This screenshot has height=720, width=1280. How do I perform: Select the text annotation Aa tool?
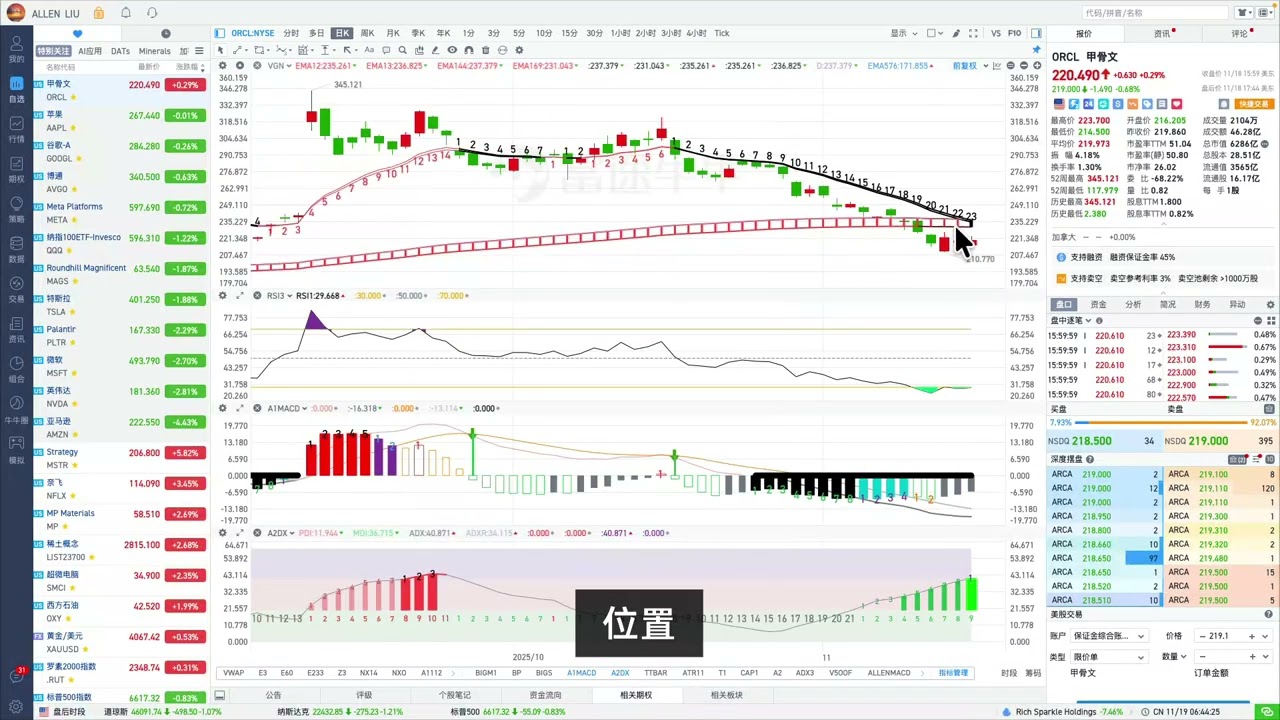(x=370, y=50)
